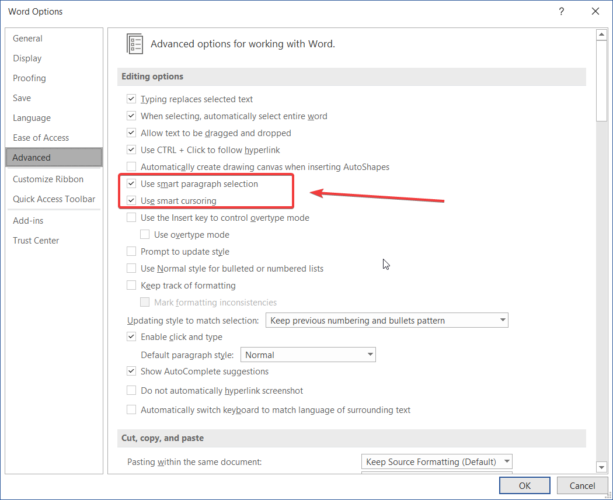Click the Advanced options list icon
Image resolution: width=613 pixels, height=500 pixels.
pos(134,43)
